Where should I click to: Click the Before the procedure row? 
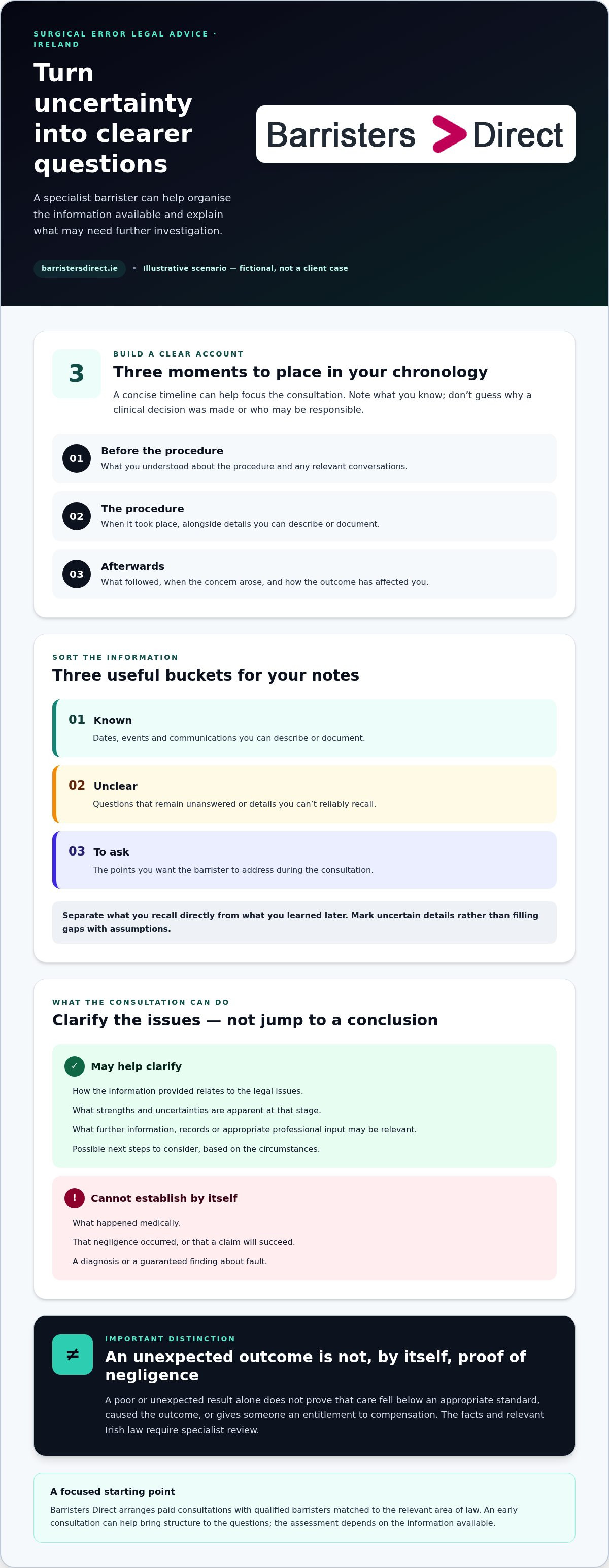point(304,458)
